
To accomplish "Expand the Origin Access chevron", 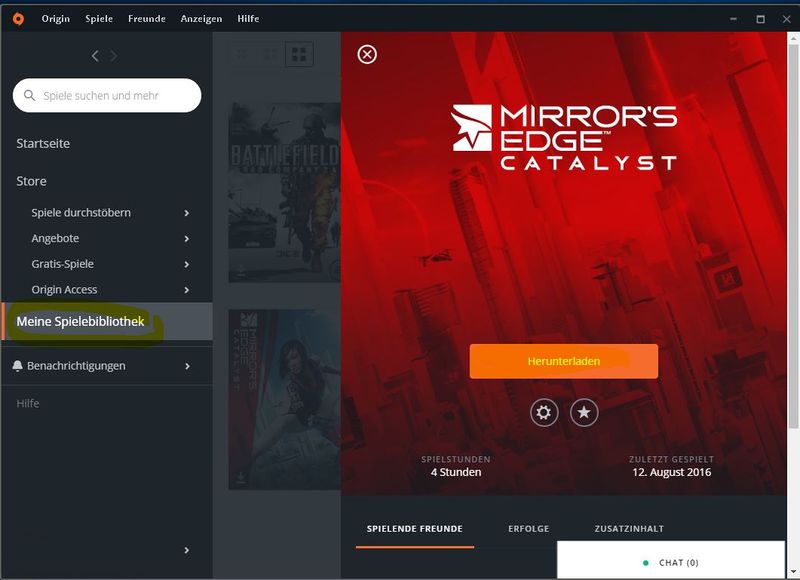I will tap(187, 290).
